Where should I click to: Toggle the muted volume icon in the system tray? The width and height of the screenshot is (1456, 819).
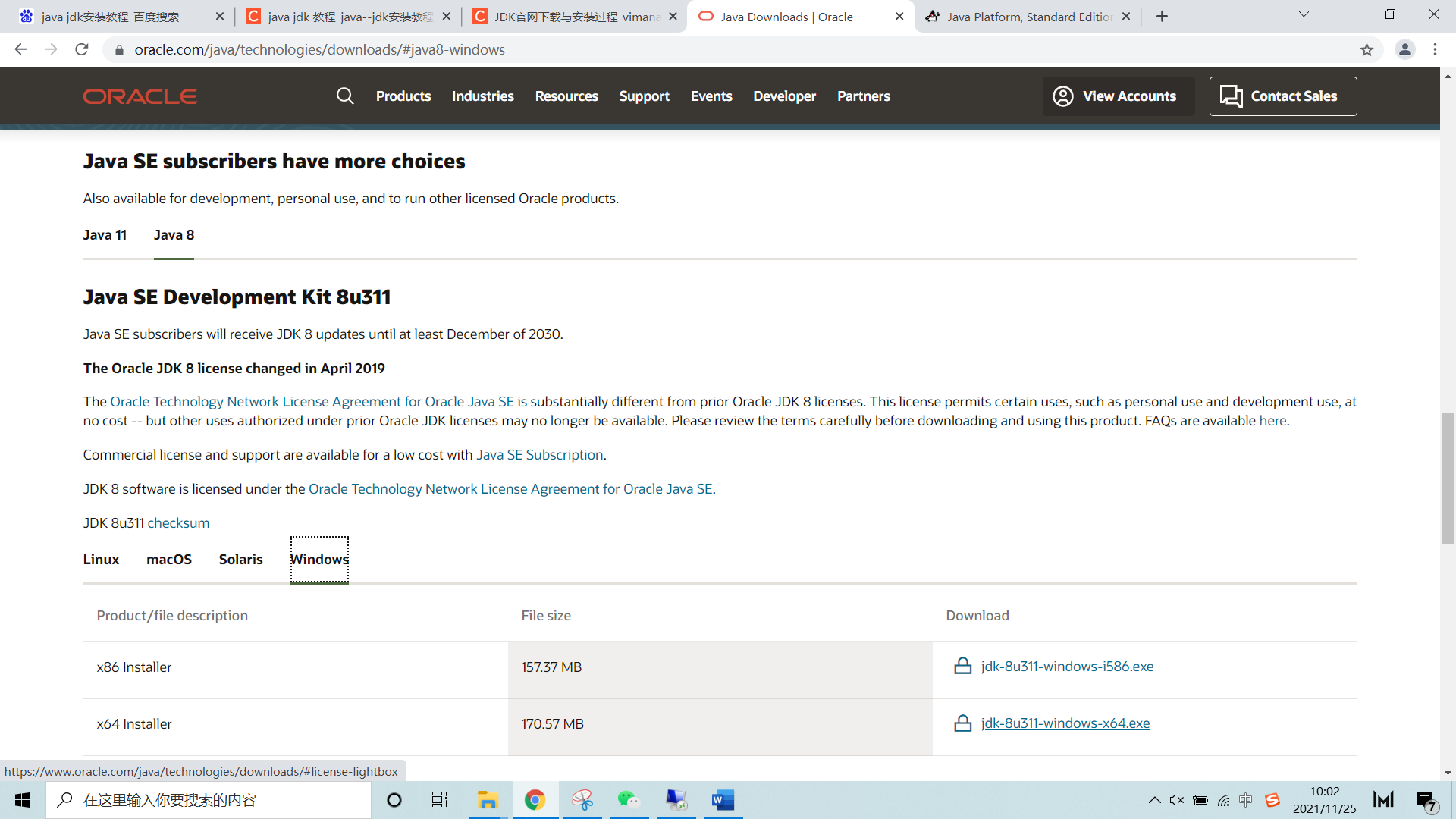1176,800
